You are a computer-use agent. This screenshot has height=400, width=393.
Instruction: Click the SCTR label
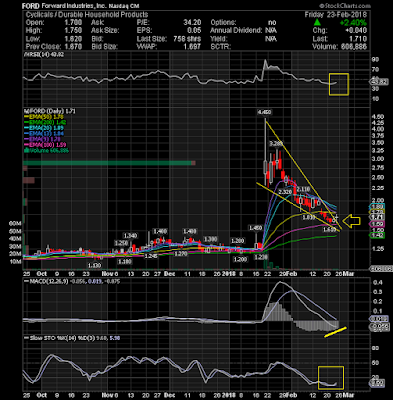(220, 47)
